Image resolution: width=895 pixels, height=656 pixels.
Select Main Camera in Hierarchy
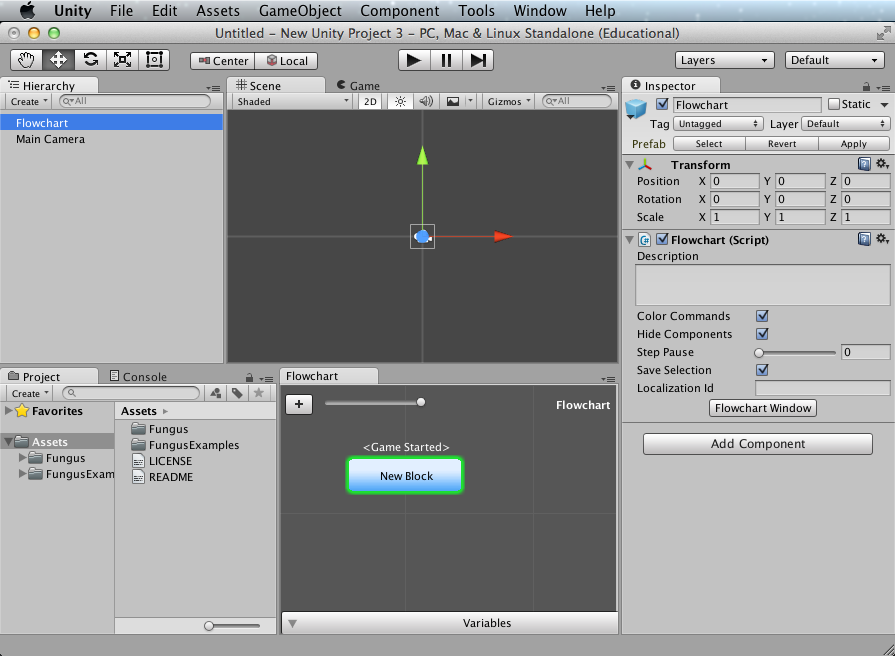click(112, 139)
